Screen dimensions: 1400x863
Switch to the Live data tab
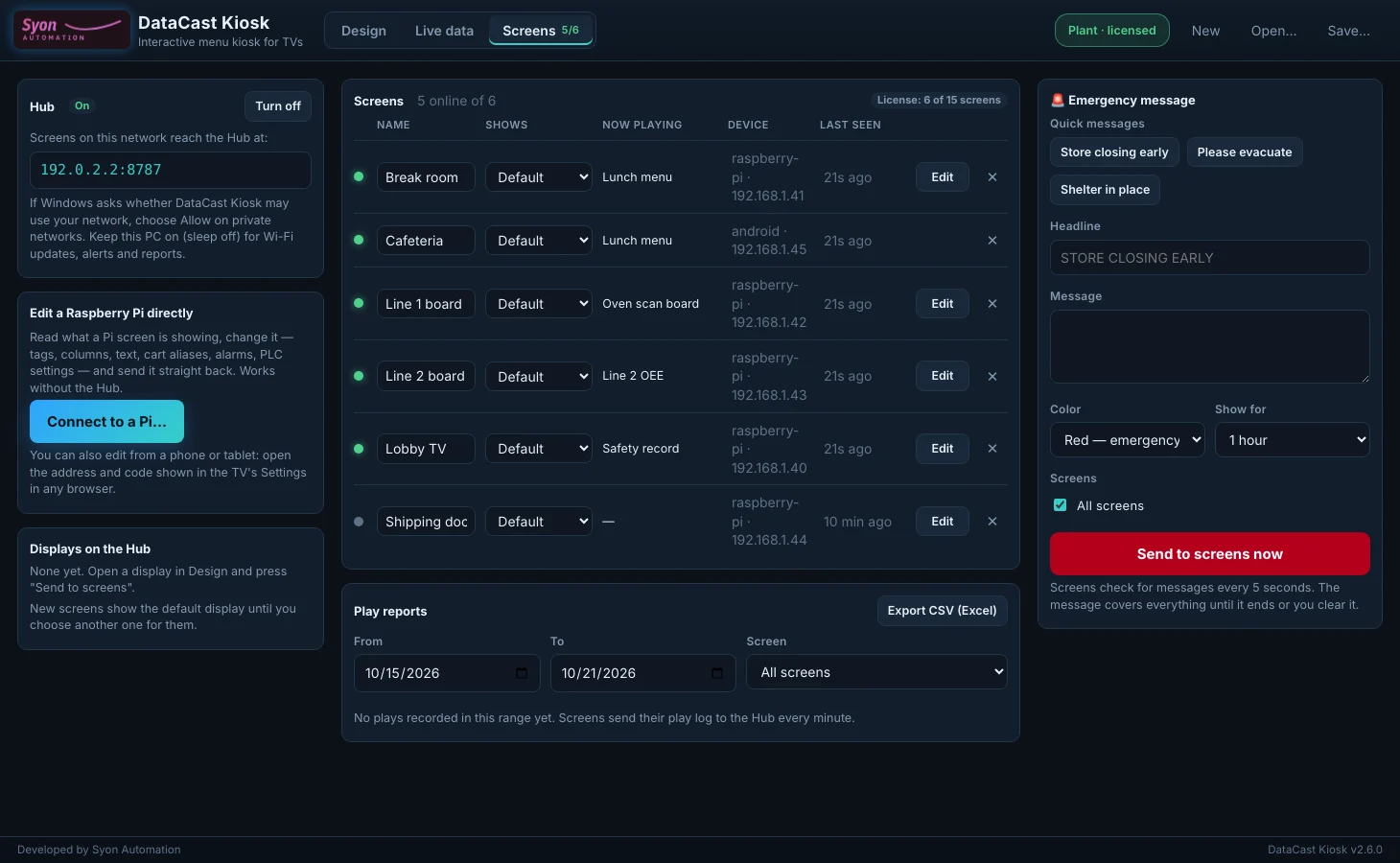click(x=445, y=31)
